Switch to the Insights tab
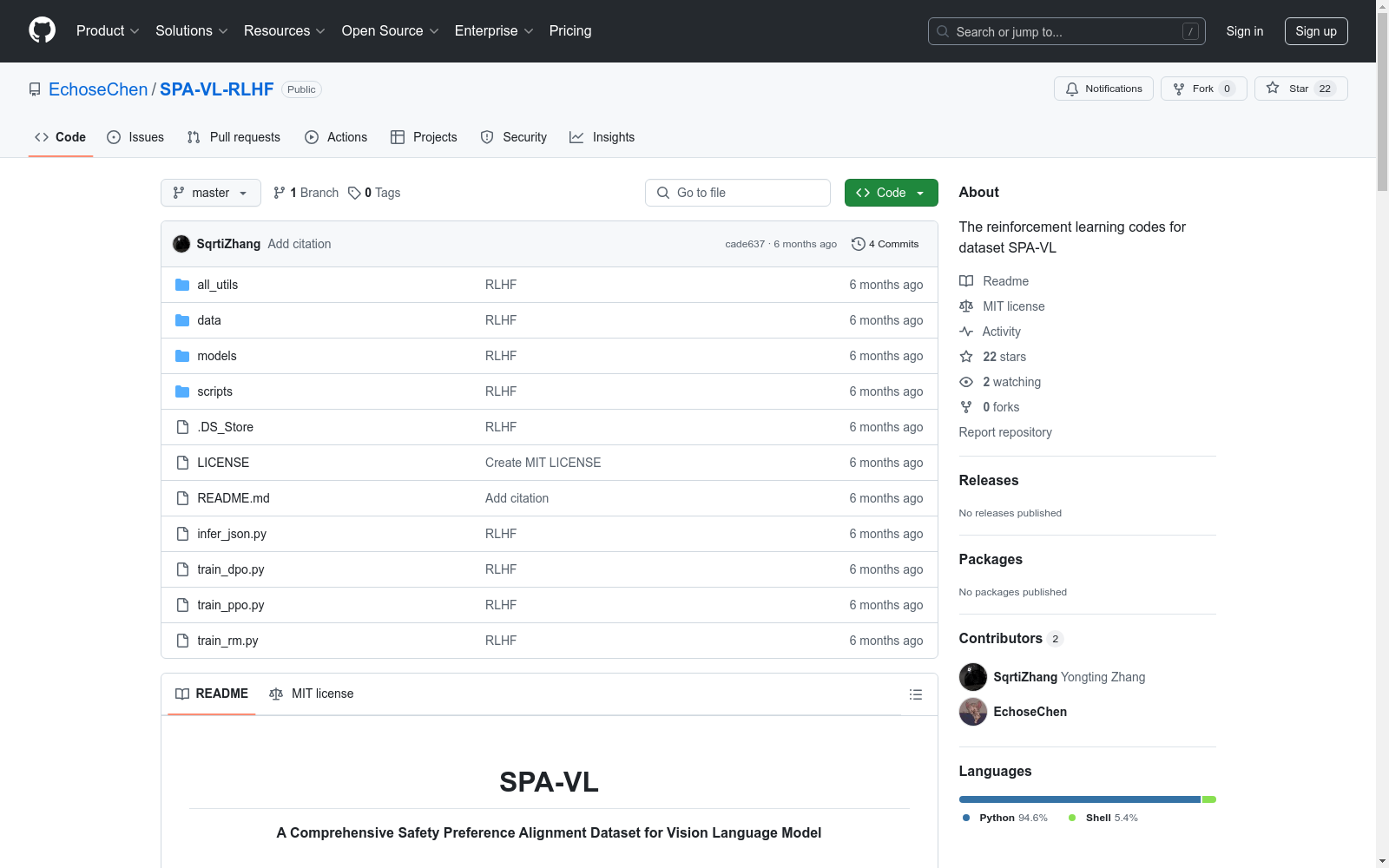 (602, 137)
